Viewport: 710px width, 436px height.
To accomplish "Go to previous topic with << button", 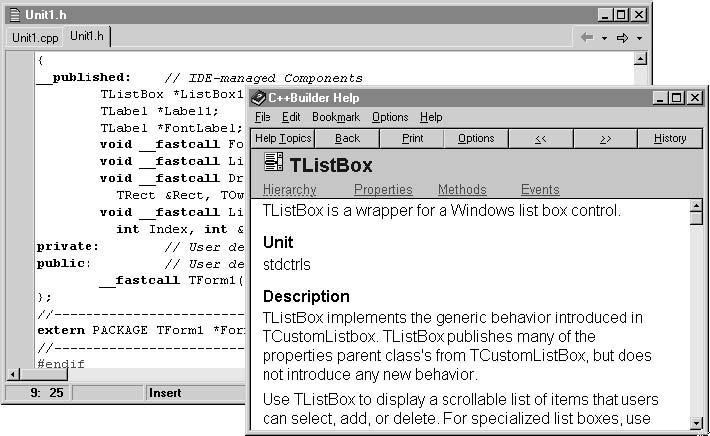I will (541, 139).
